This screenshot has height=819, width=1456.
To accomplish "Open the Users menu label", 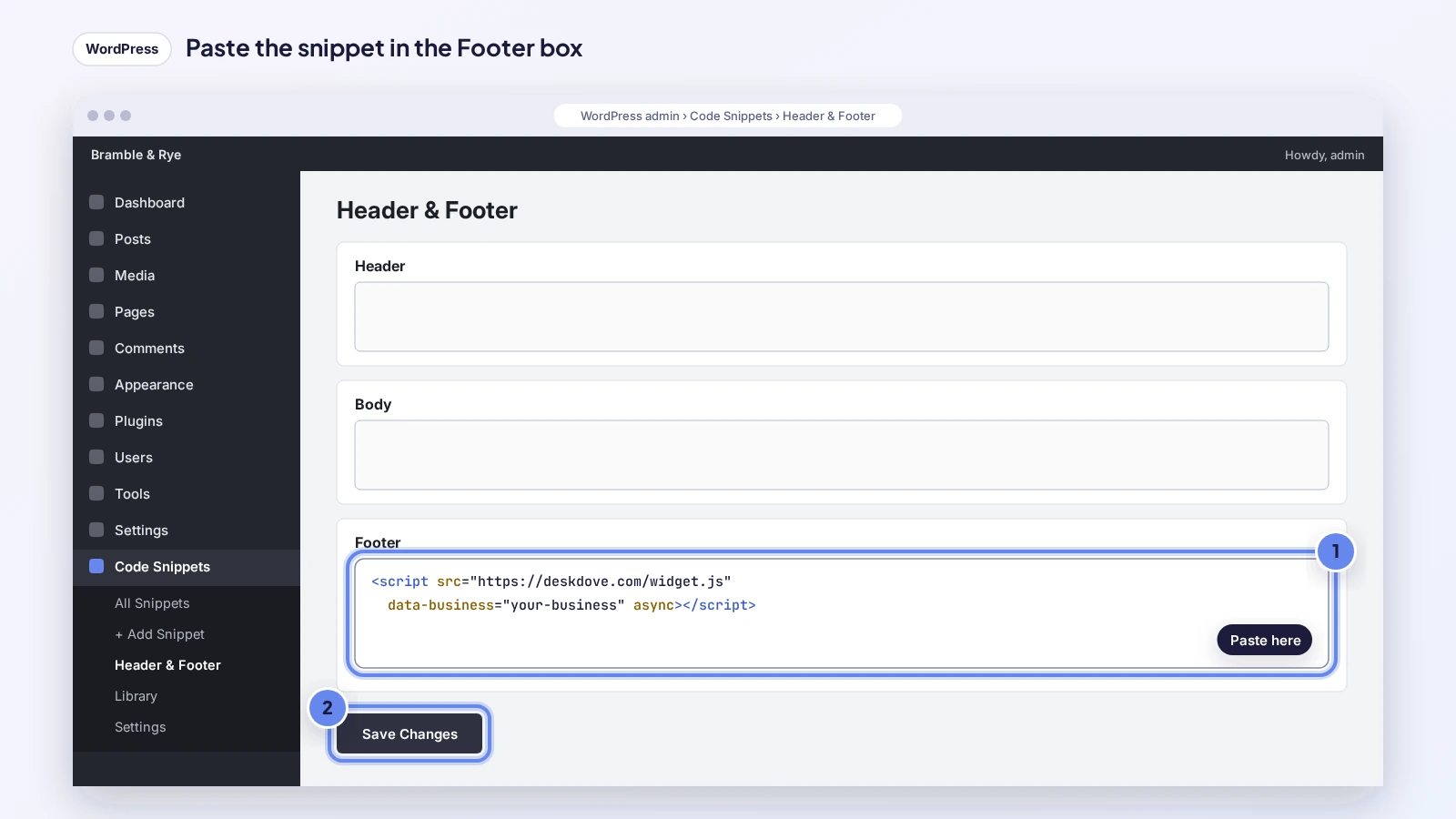I will pyautogui.click(x=134, y=458).
